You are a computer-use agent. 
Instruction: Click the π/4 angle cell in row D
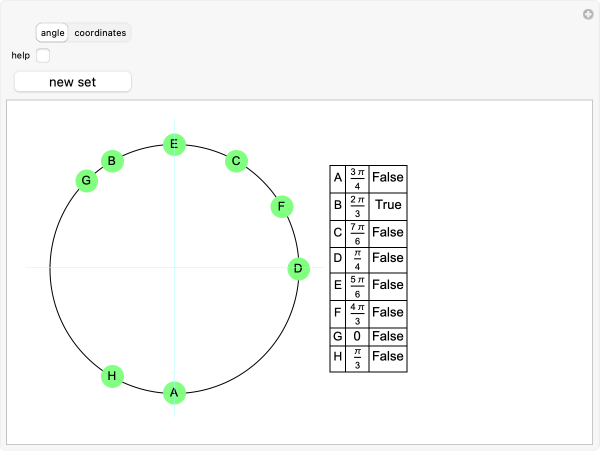357,259
